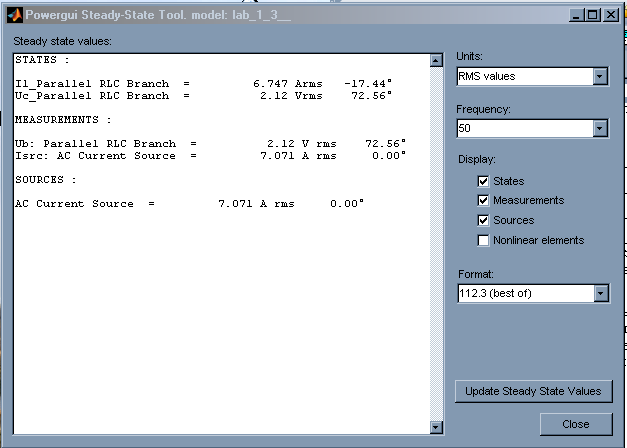
Task: Click the 2.12 Vrms value
Action: pyautogui.click(x=291, y=96)
